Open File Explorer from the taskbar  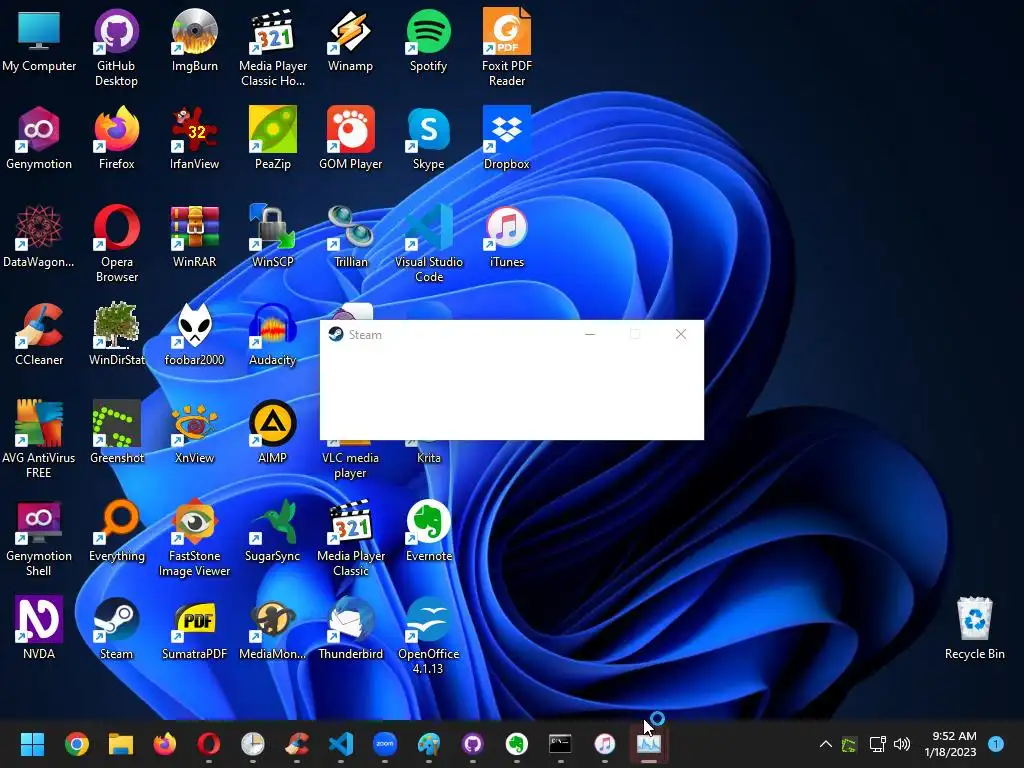tap(121, 744)
